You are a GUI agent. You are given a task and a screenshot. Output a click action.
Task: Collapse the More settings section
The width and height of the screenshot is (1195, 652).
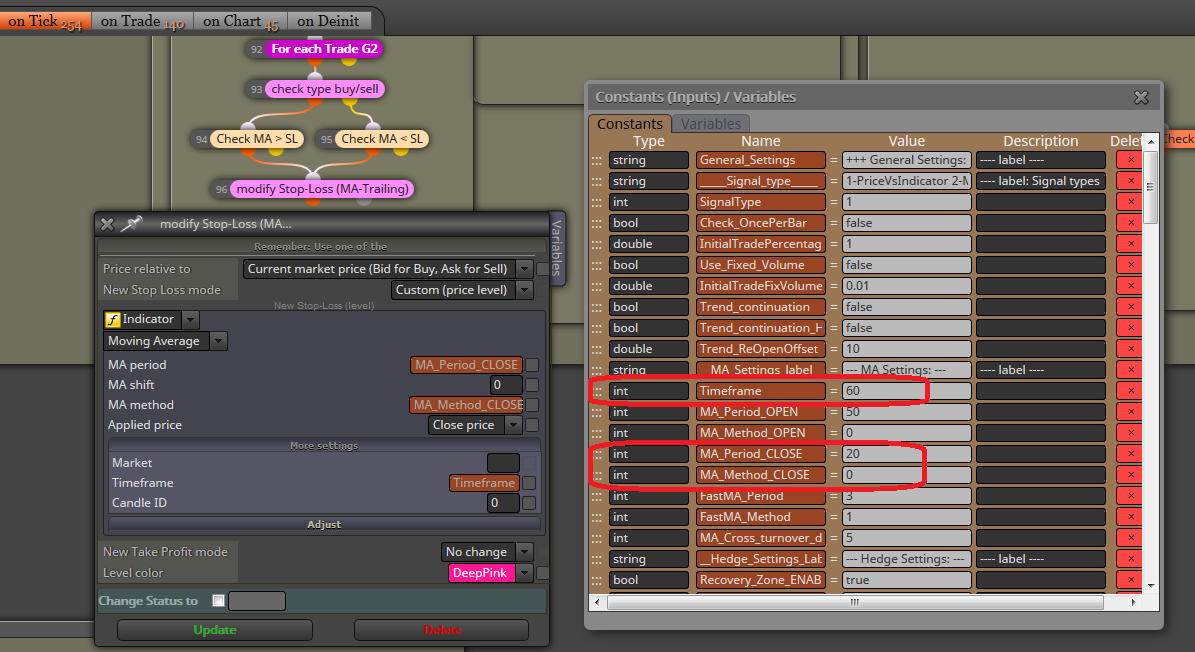[324, 446]
